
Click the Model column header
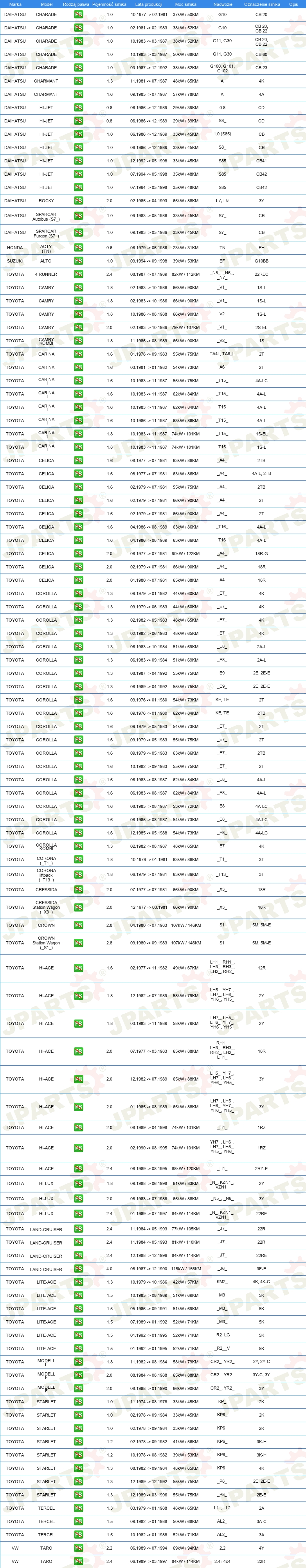46,4
